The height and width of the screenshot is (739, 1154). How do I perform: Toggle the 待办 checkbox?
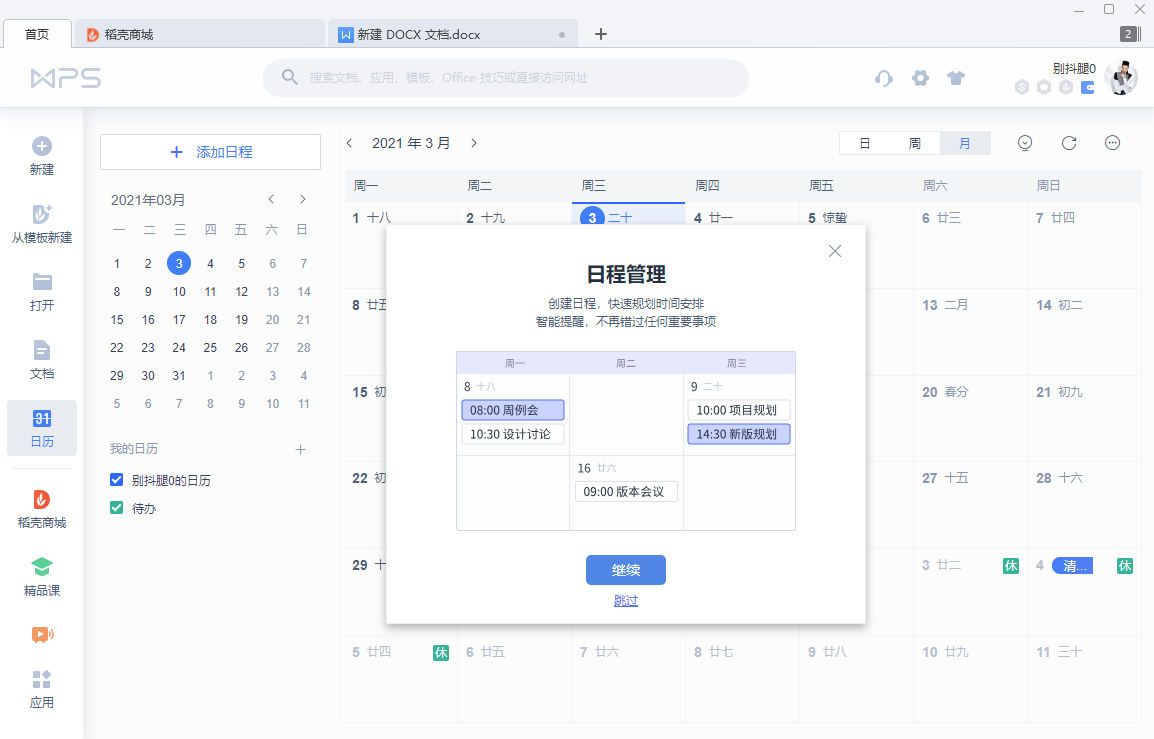point(116,508)
